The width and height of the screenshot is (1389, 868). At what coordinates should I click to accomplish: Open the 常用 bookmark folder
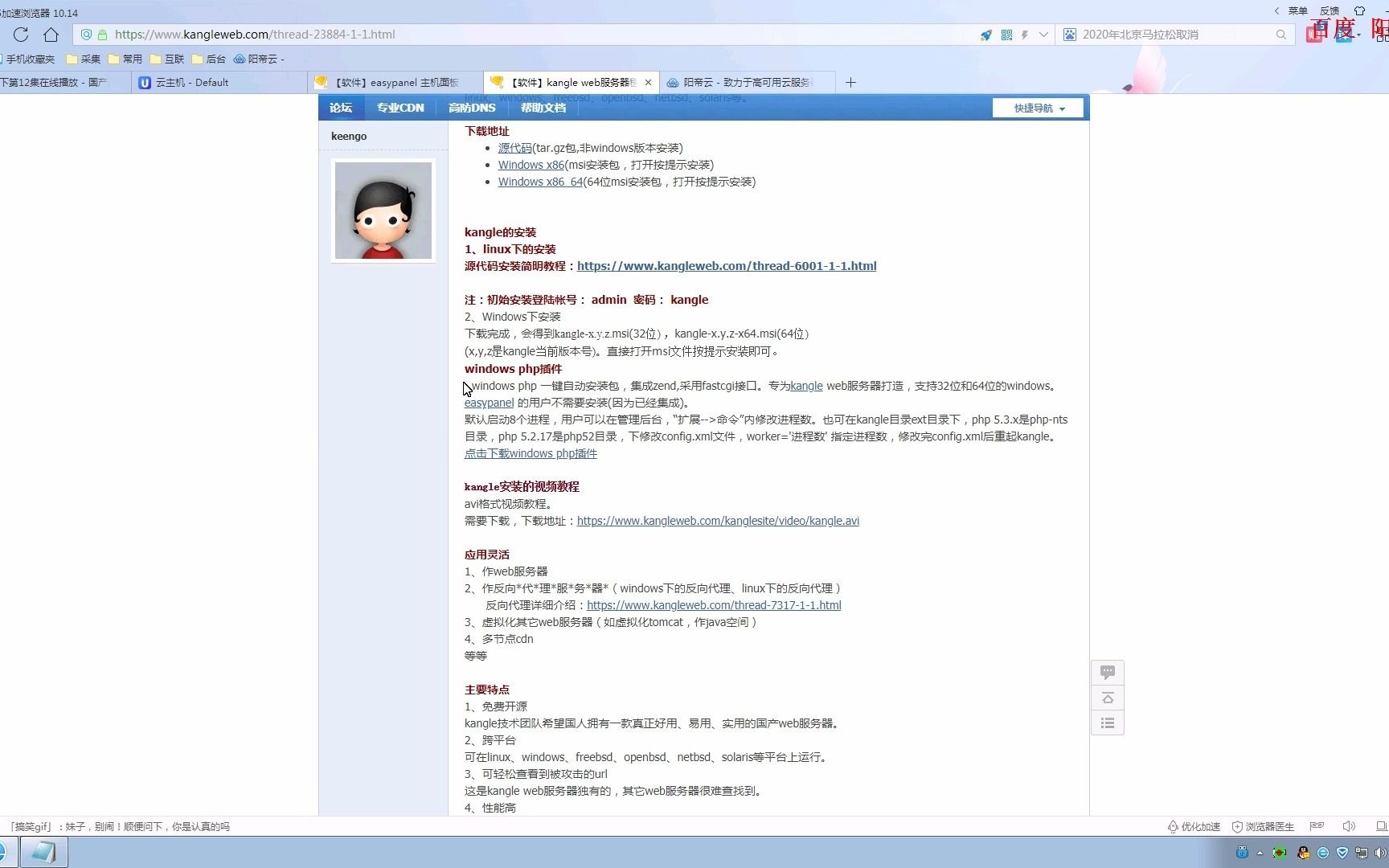click(x=125, y=59)
